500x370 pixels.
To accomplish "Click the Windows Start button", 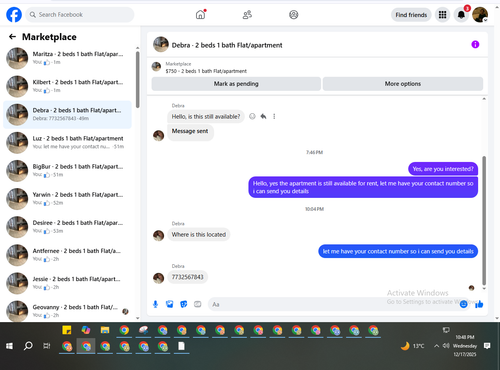I will coord(9,346).
